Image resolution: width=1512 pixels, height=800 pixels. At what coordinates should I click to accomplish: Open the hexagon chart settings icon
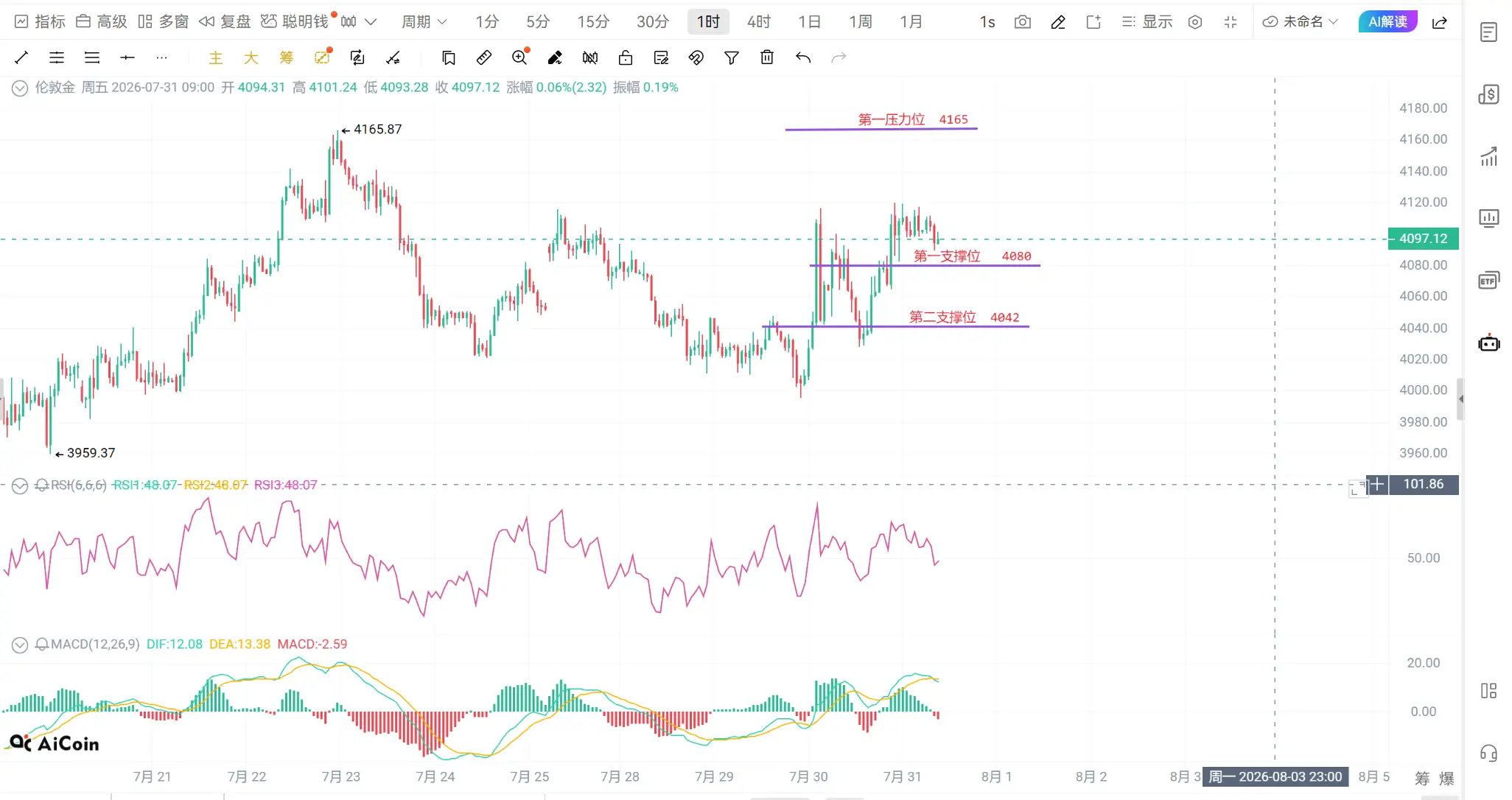pos(1195,22)
